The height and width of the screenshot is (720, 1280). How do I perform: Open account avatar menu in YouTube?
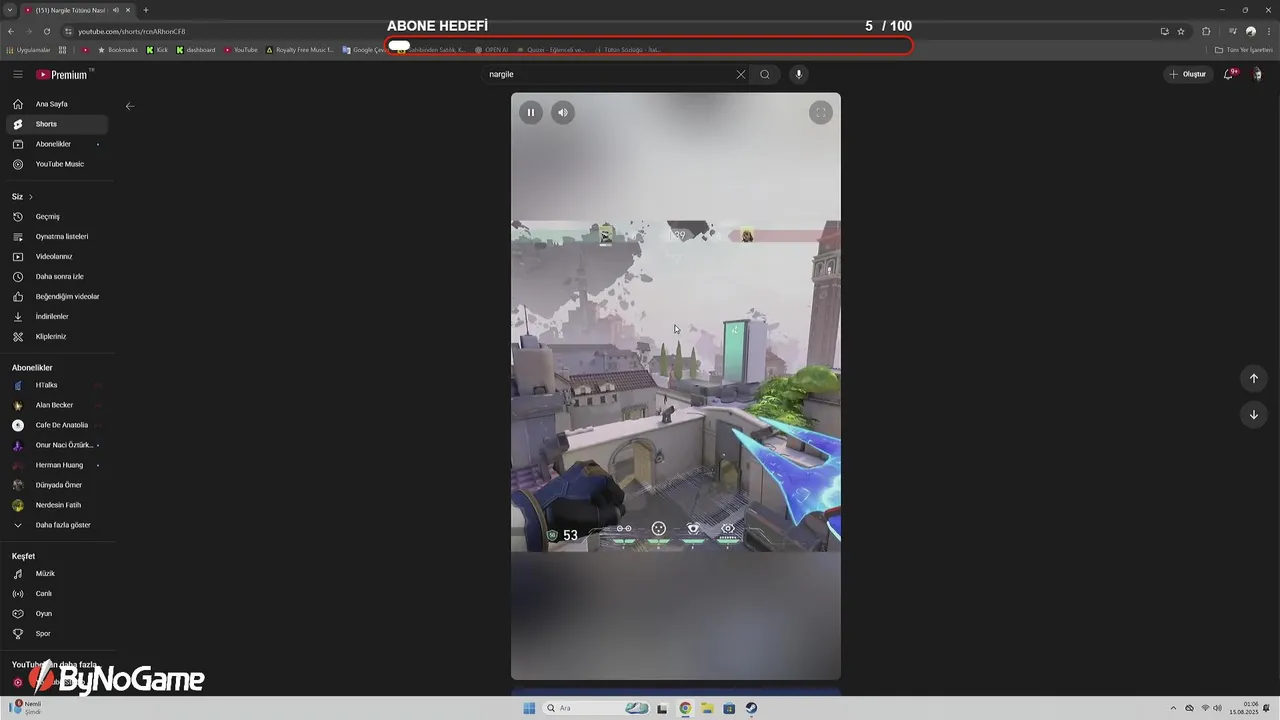click(x=1258, y=74)
